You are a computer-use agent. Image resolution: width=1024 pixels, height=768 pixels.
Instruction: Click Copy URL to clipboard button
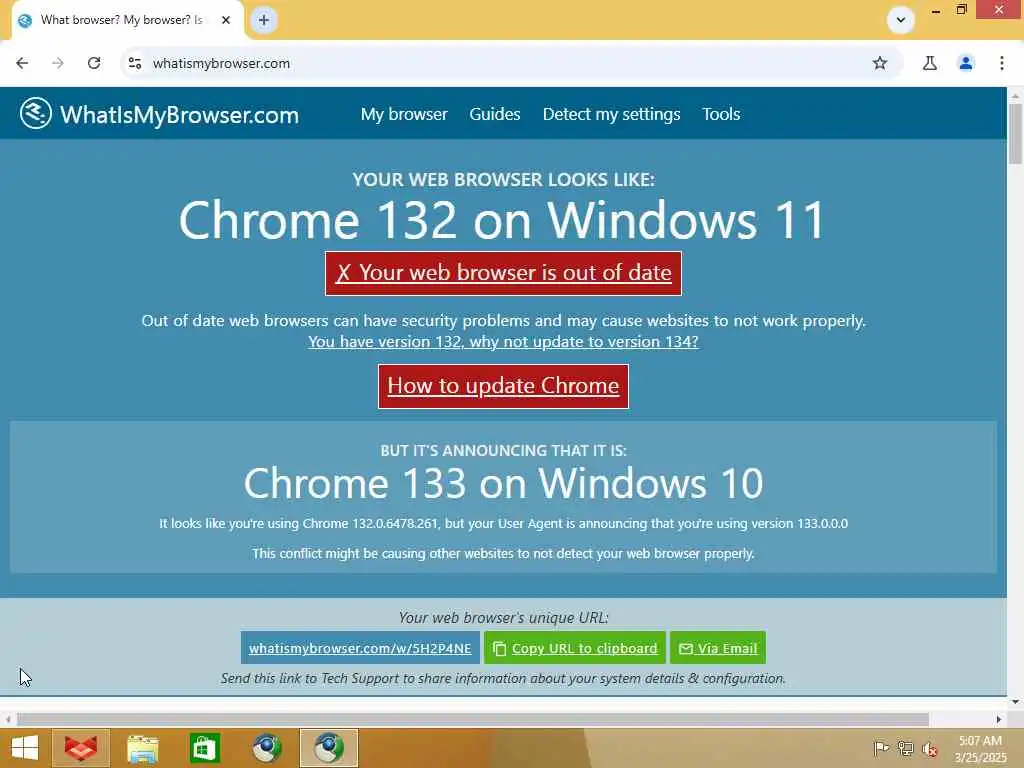575,648
